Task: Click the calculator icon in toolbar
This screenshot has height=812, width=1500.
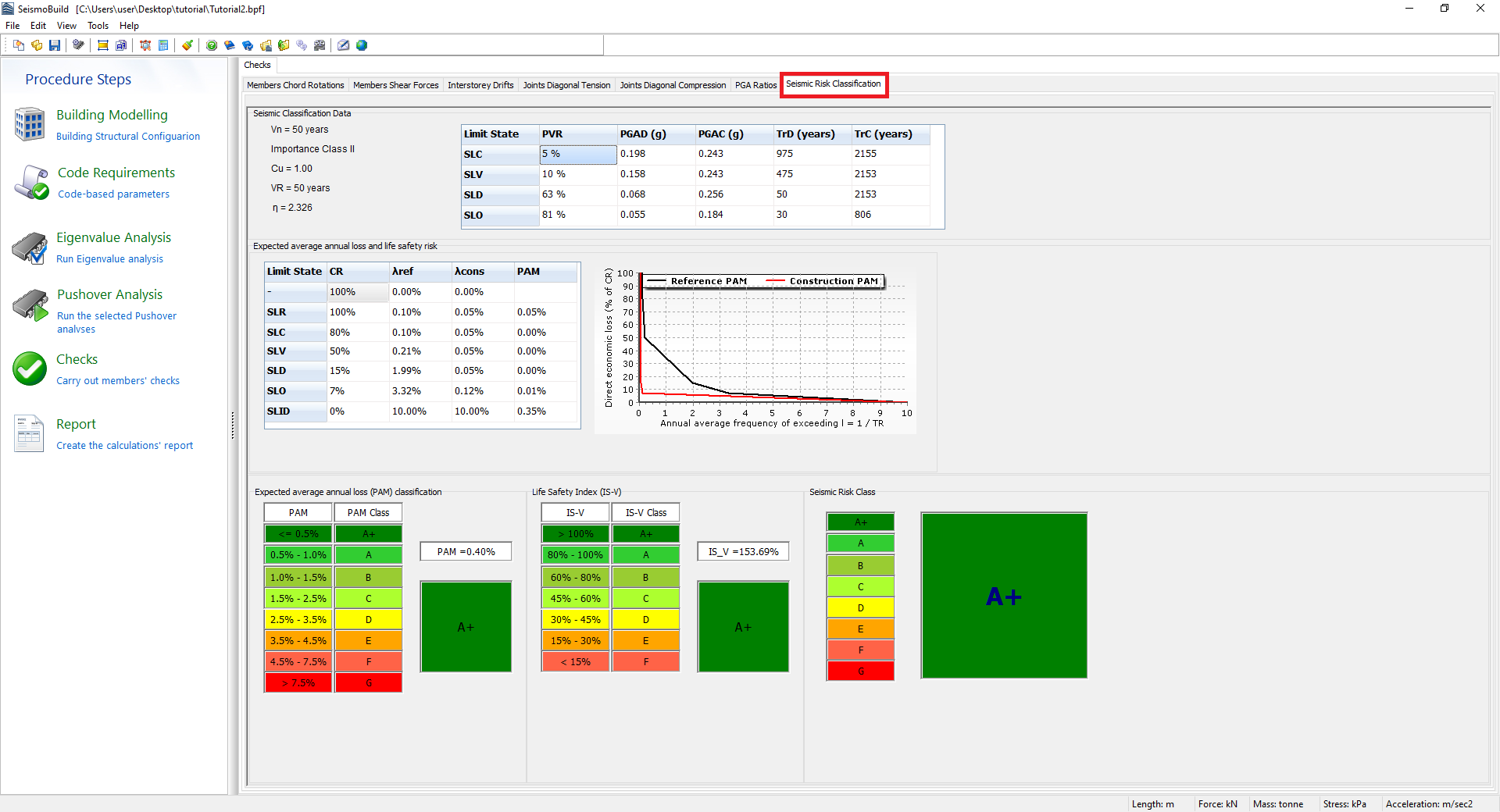Action: pos(163,45)
